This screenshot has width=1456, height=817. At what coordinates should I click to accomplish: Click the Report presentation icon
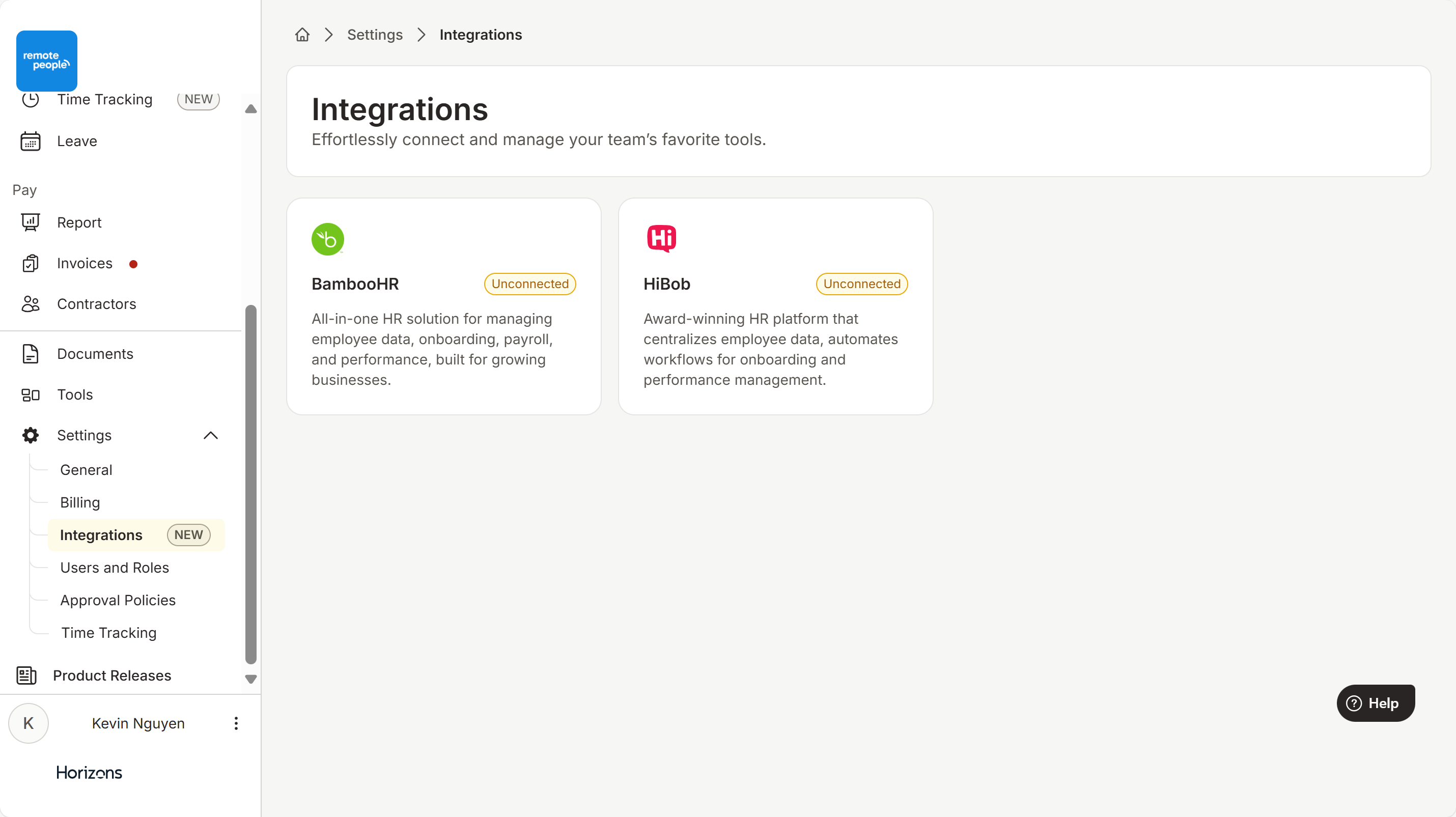click(31, 222)
